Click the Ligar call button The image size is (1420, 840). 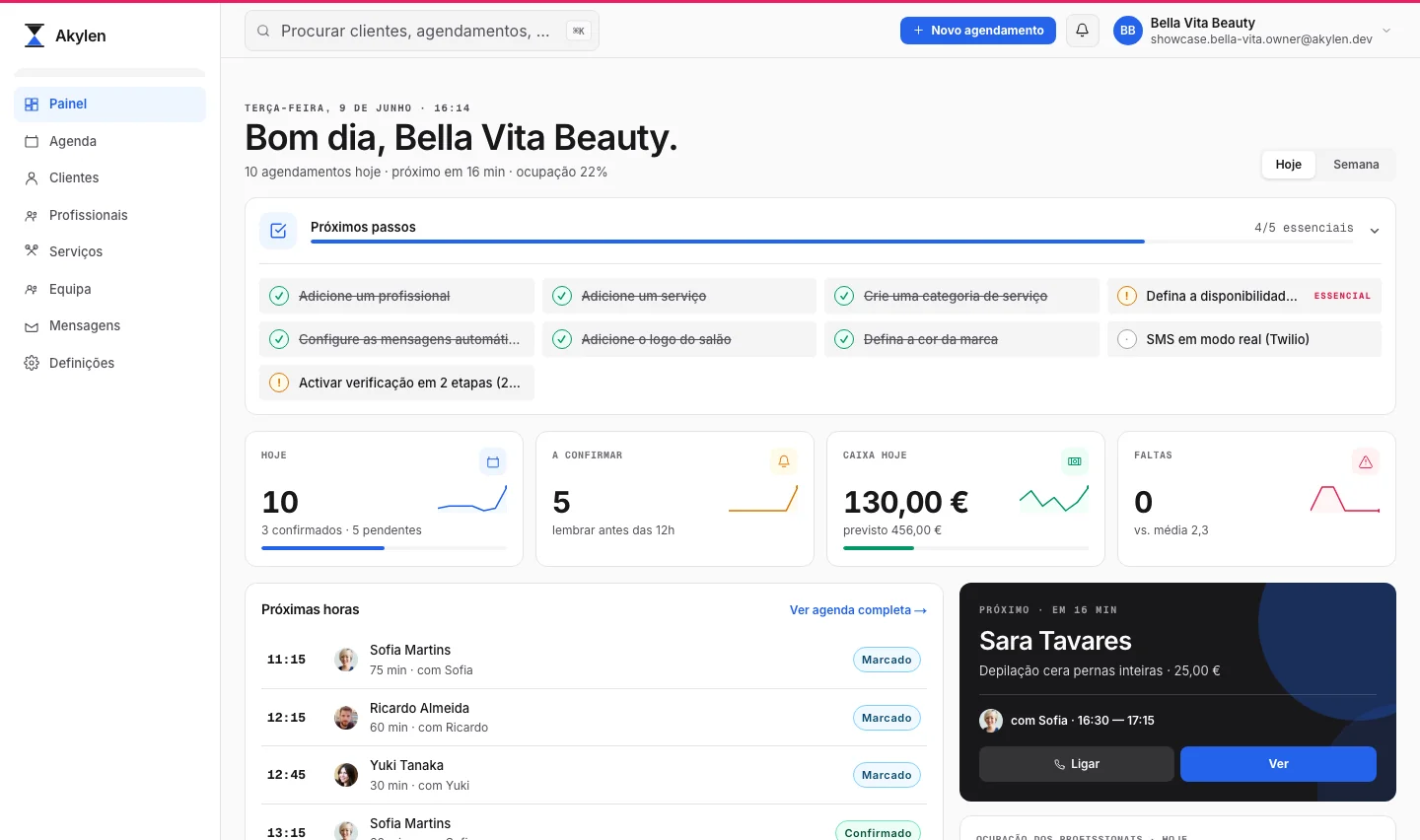pos(1077,764)
